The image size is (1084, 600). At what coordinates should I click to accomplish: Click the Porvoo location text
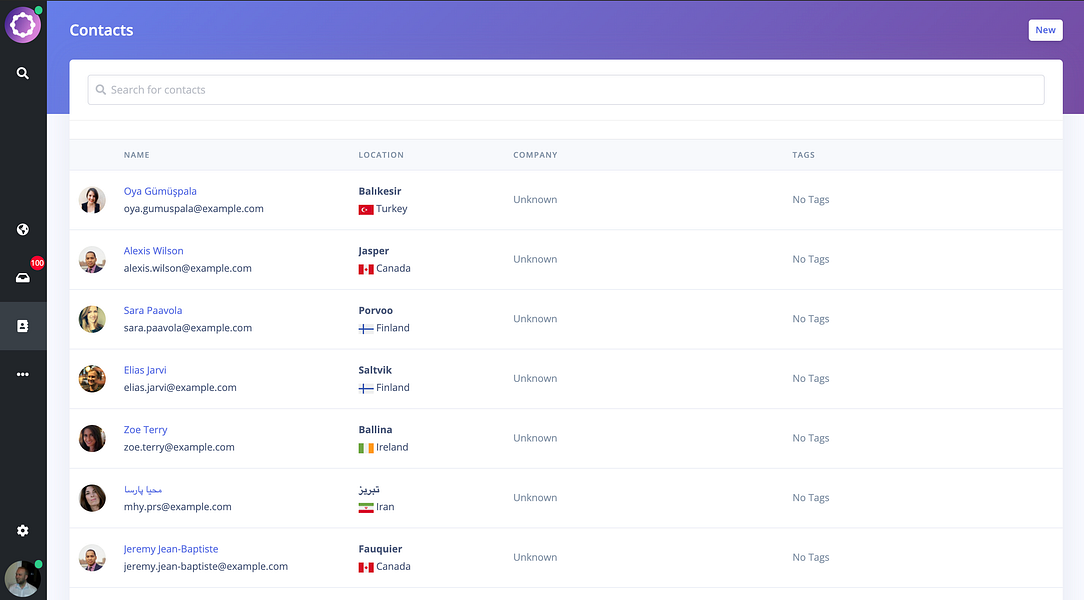point(375,310)
